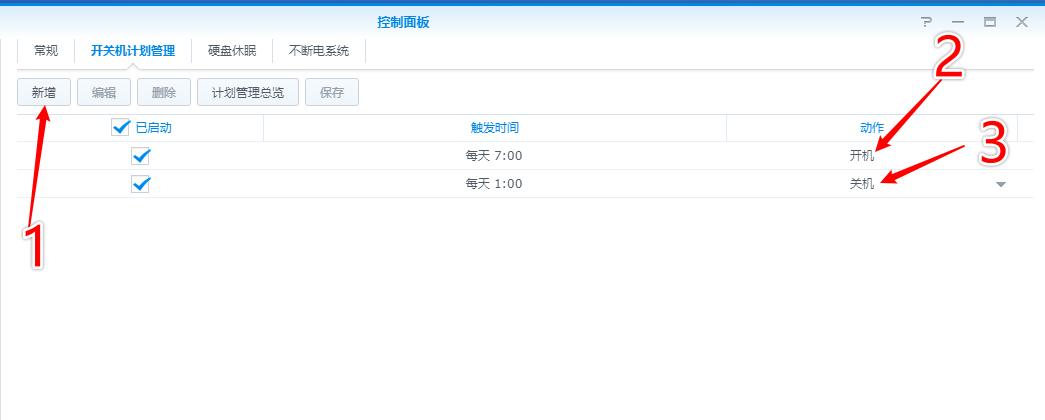The width and height of the screenshot is (1045, 420).
Task: Disable the 每天 1:00 schedule checkbox
Action: 141,184
